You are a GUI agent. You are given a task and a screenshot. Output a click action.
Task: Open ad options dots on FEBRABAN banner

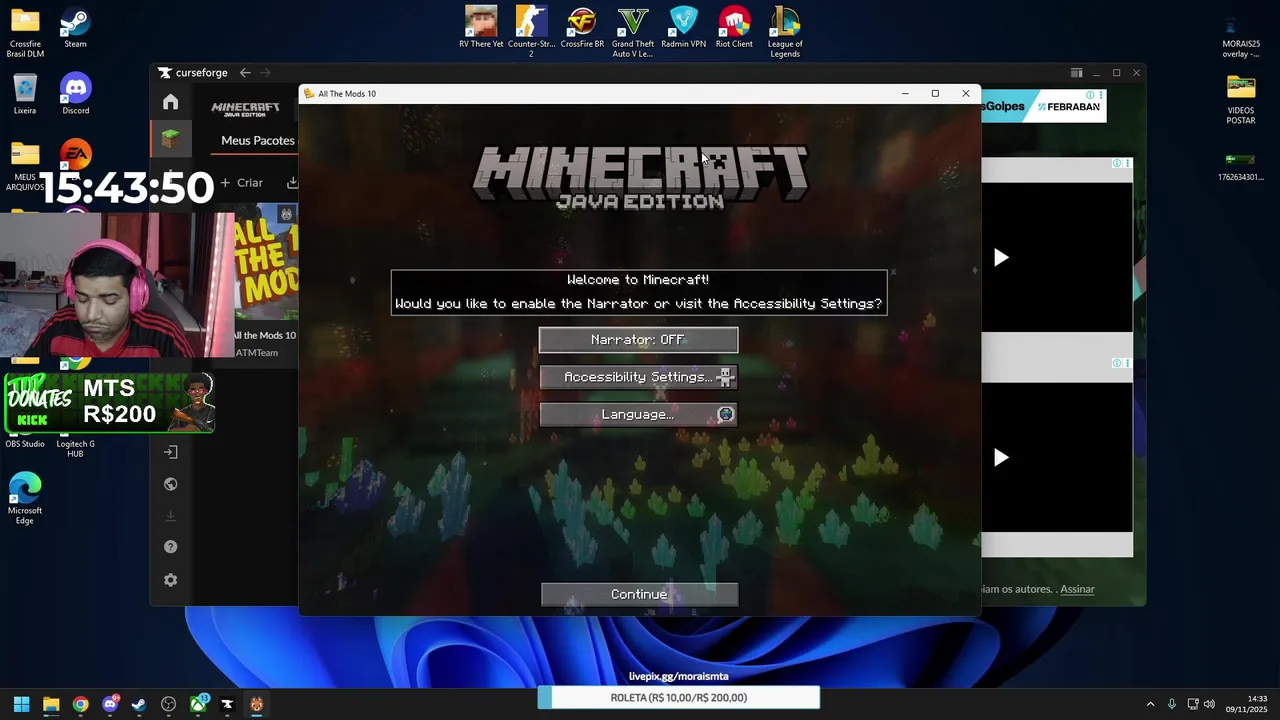coord(1101,95)
